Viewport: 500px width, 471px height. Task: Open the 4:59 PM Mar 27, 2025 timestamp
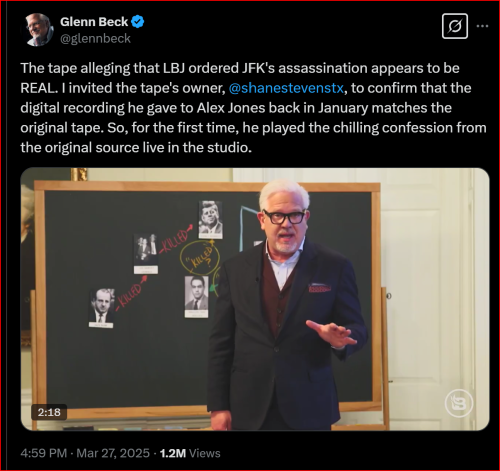coord(85,453)
